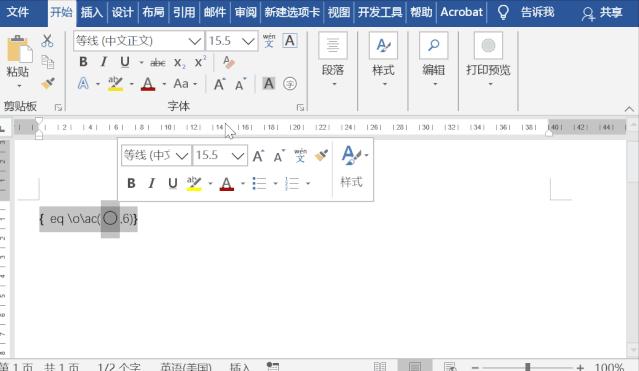
Task: Copy selection with the ribbon copy icon
Action: pyautogui.click(x=48, y=62)
